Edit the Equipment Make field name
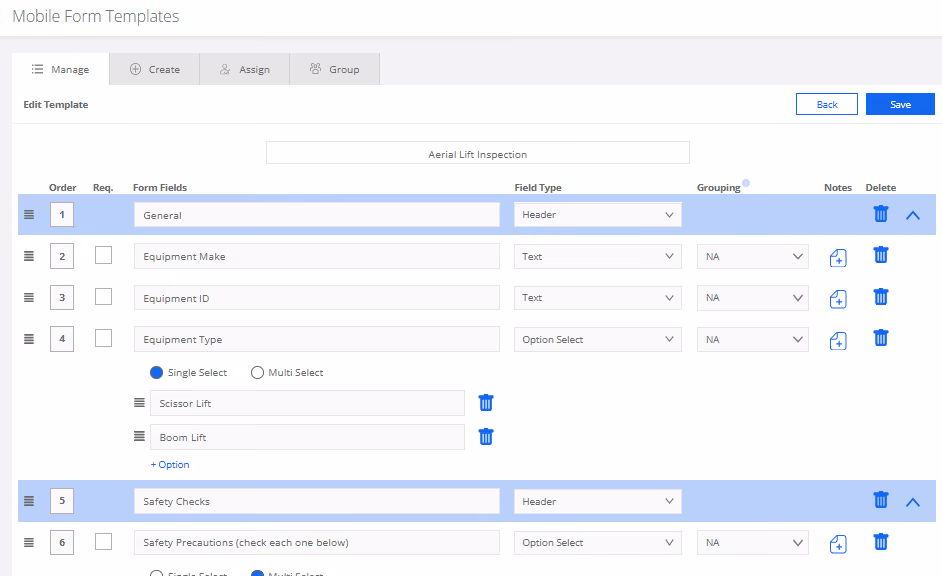The image size is (942, 576). point(317,256)
